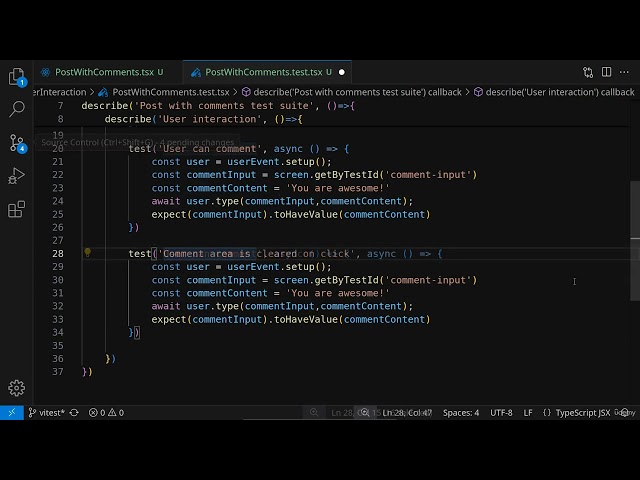Open the Manage gear menu
Viewport: 640px width, 480px height.
(16, 388)
